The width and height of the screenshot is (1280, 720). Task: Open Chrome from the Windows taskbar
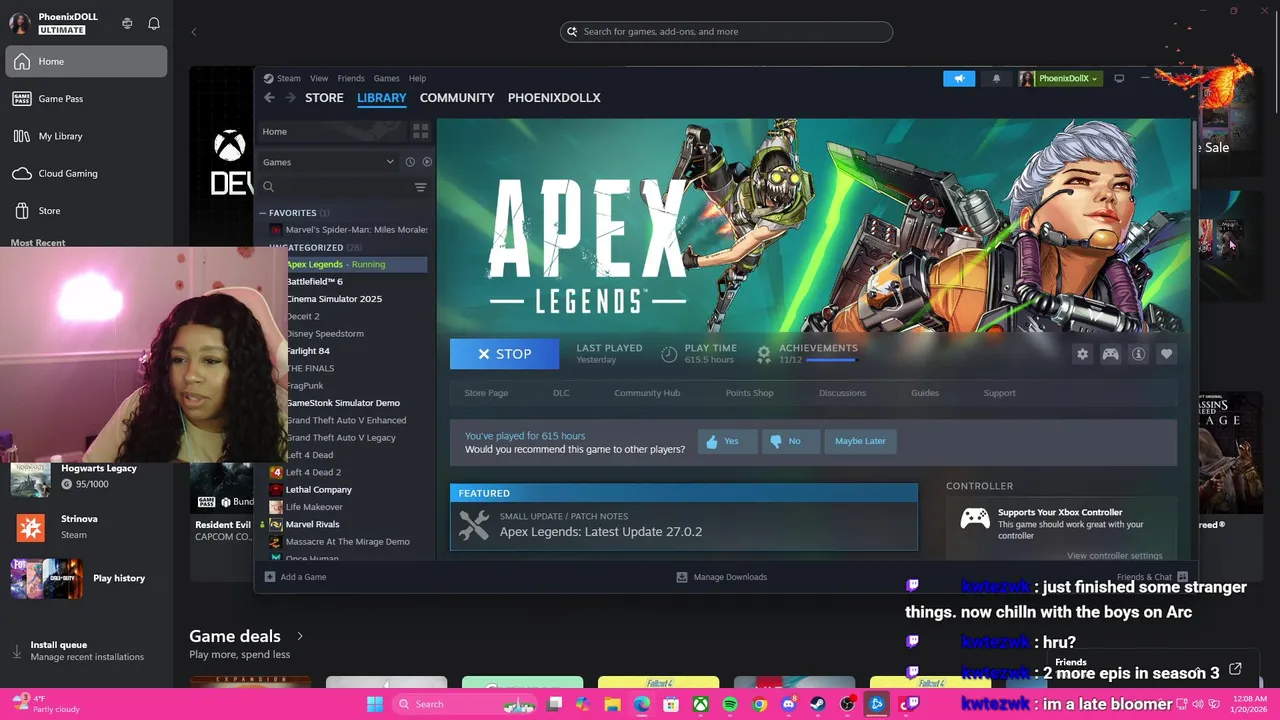[760, 704]
